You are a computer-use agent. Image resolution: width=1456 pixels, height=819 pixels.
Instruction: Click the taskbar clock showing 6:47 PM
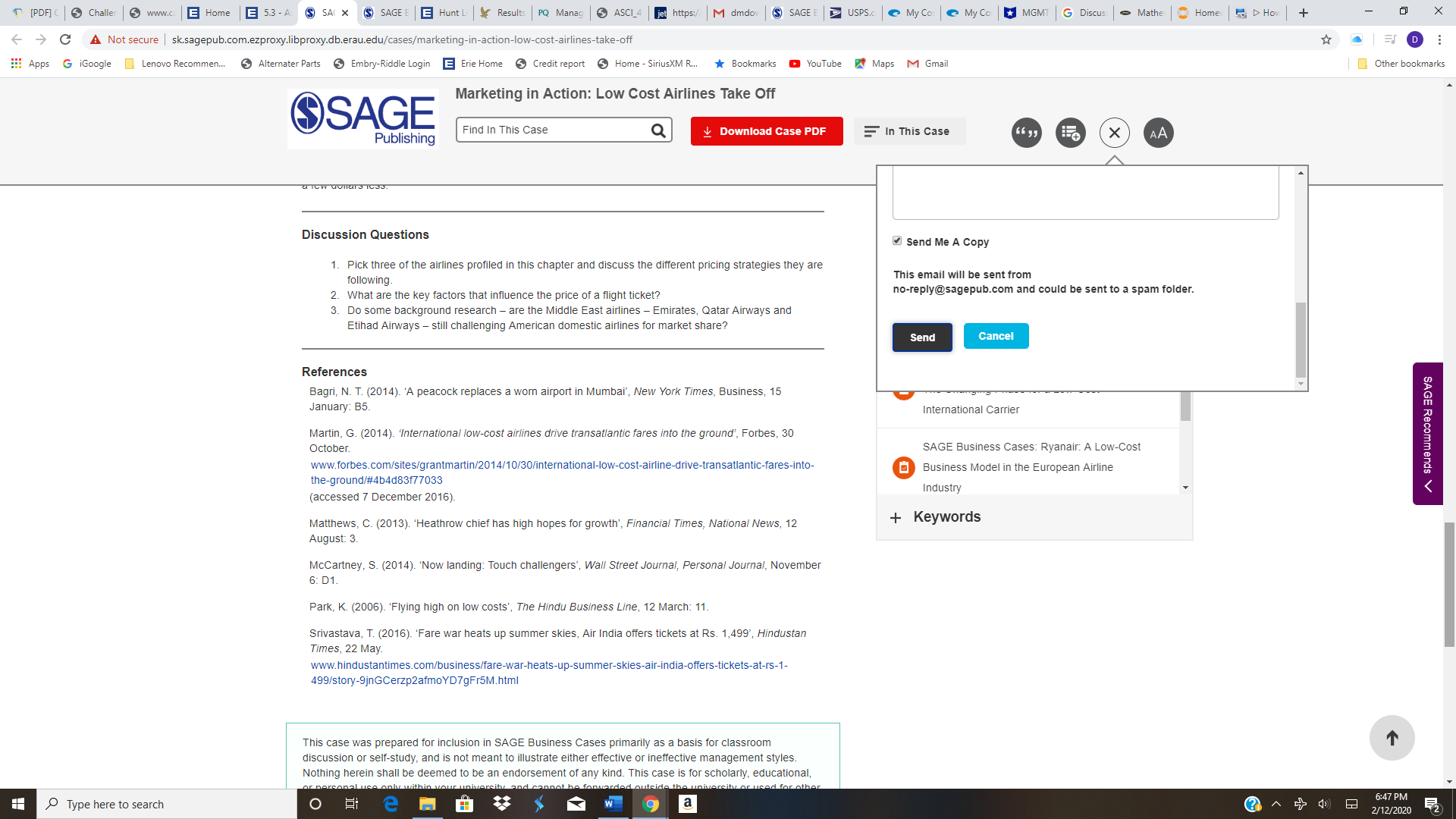point(1391,804)
